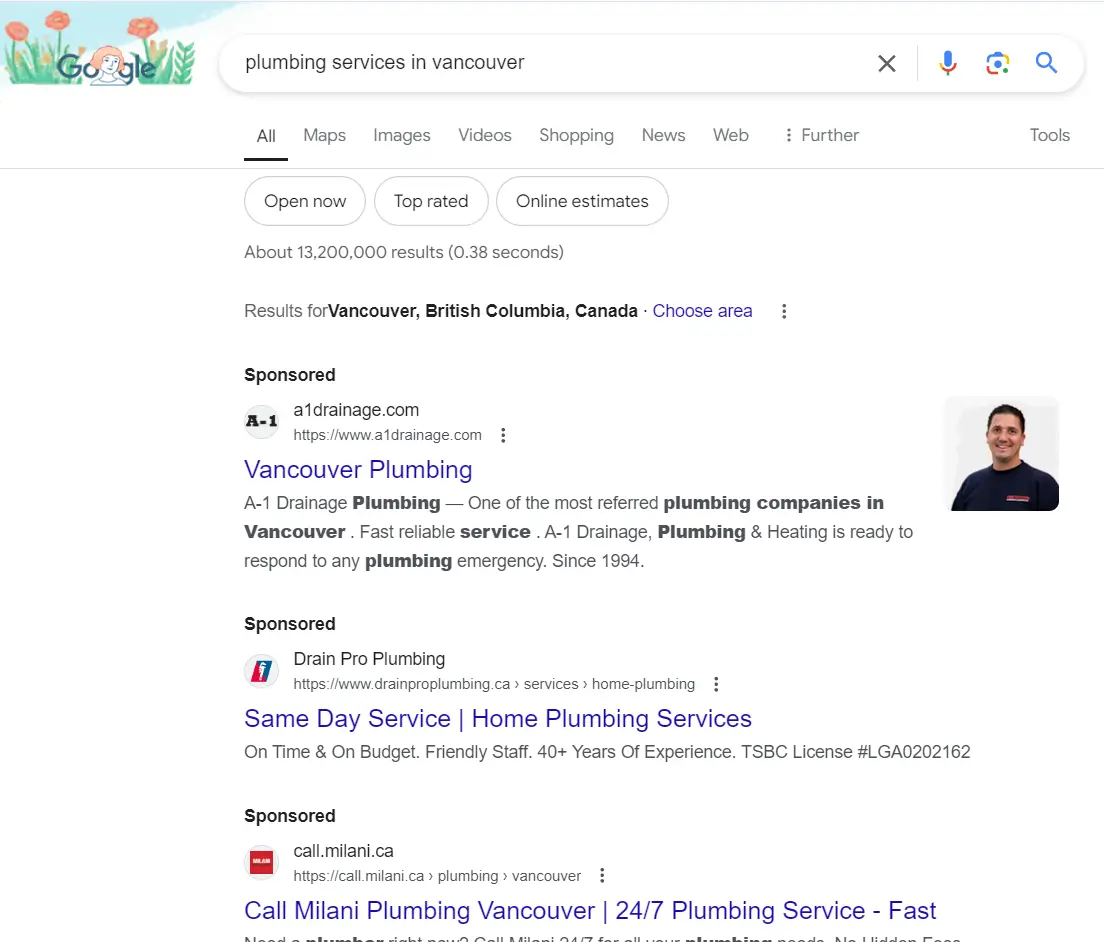The image size is (1104, 942).
Task: Click the plumber photo thumbnail
Action: tap(1001, 453)
